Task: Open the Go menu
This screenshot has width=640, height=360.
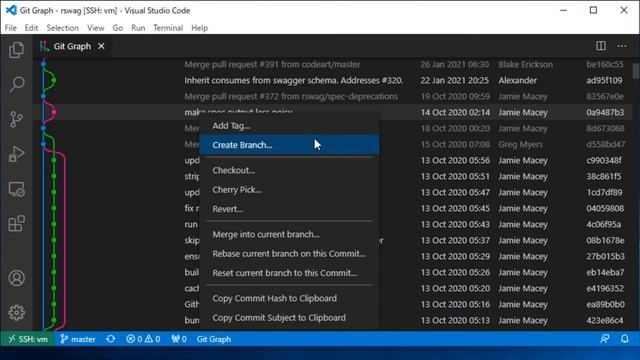Action: click(x=118, y=28)
